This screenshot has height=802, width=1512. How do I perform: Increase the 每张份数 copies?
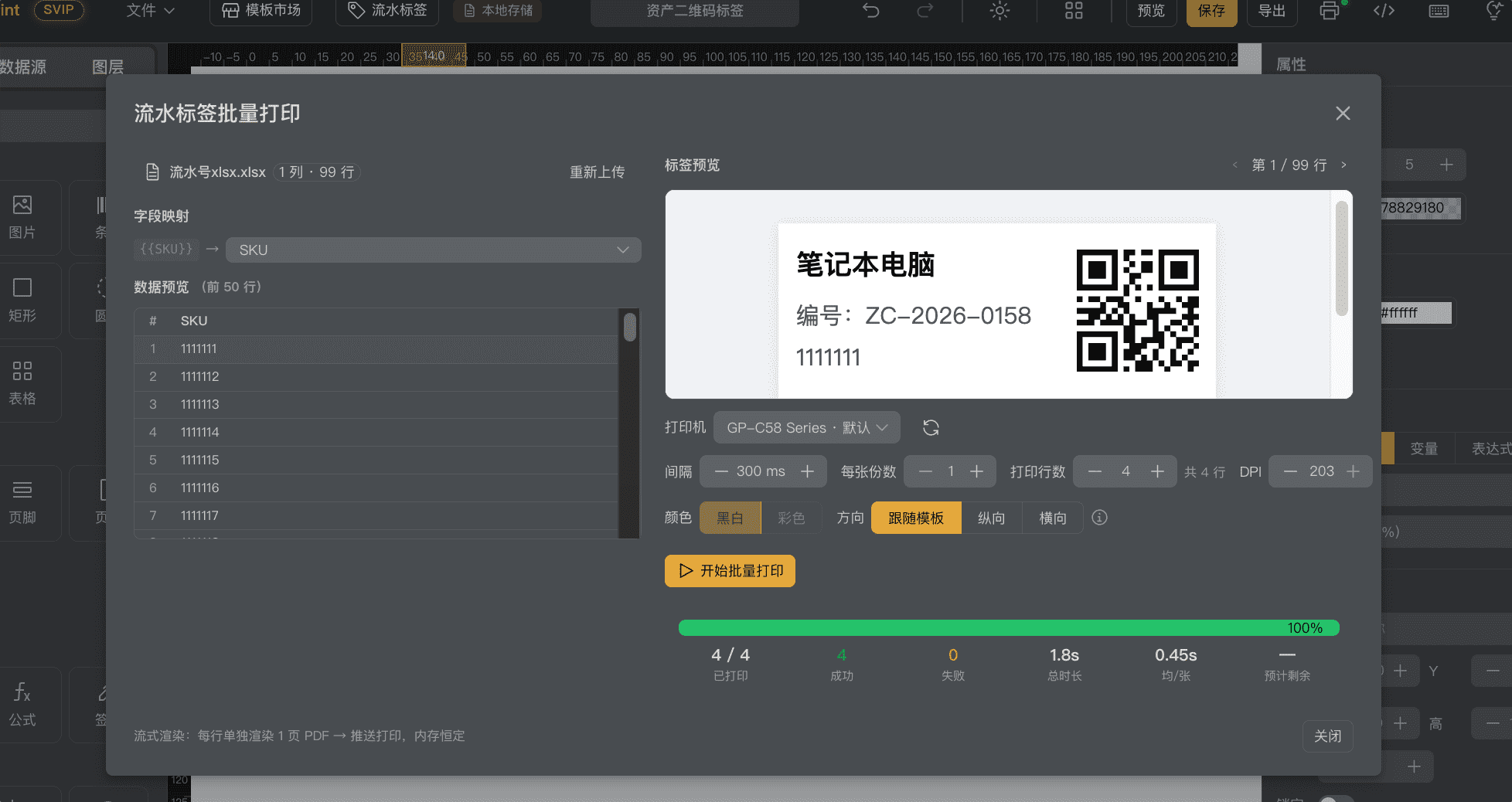[x=976, y=471]
